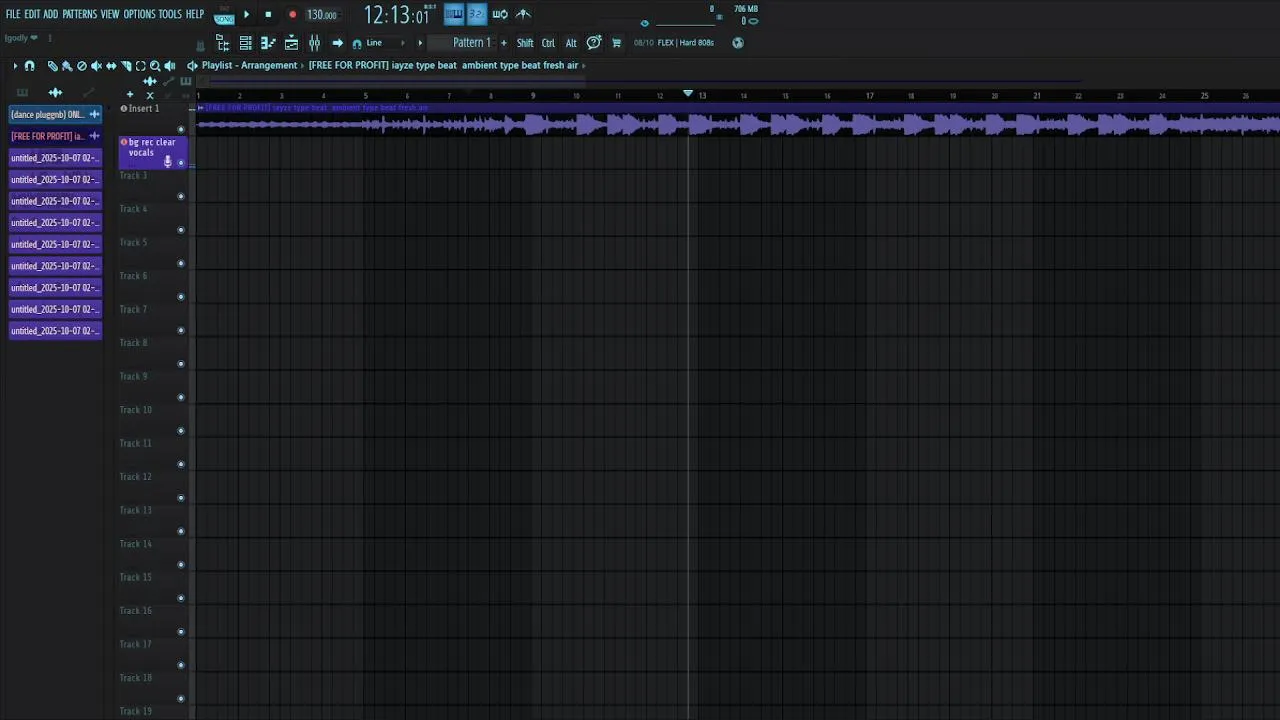Click the Alt modifier button

(571, 43)
